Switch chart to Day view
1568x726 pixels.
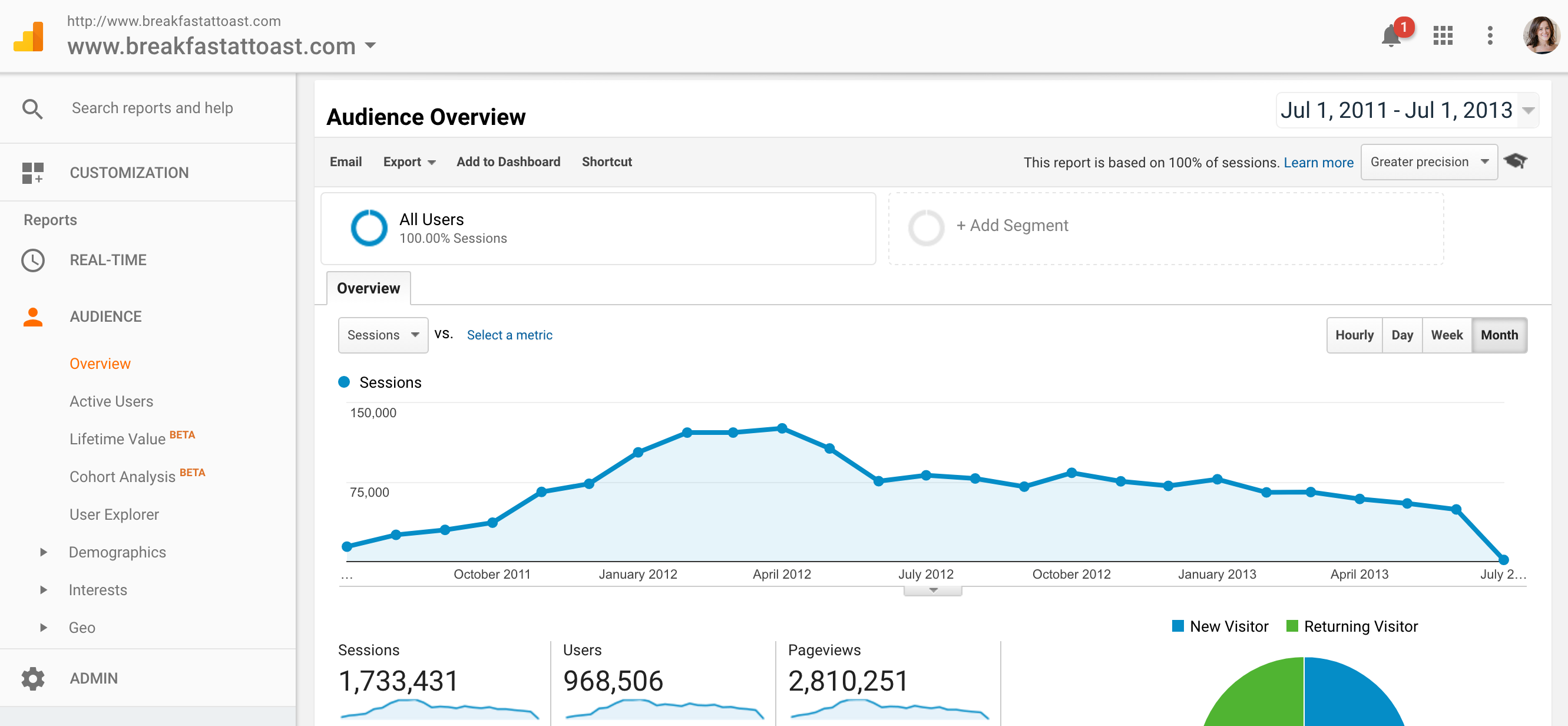[1402, 335]
